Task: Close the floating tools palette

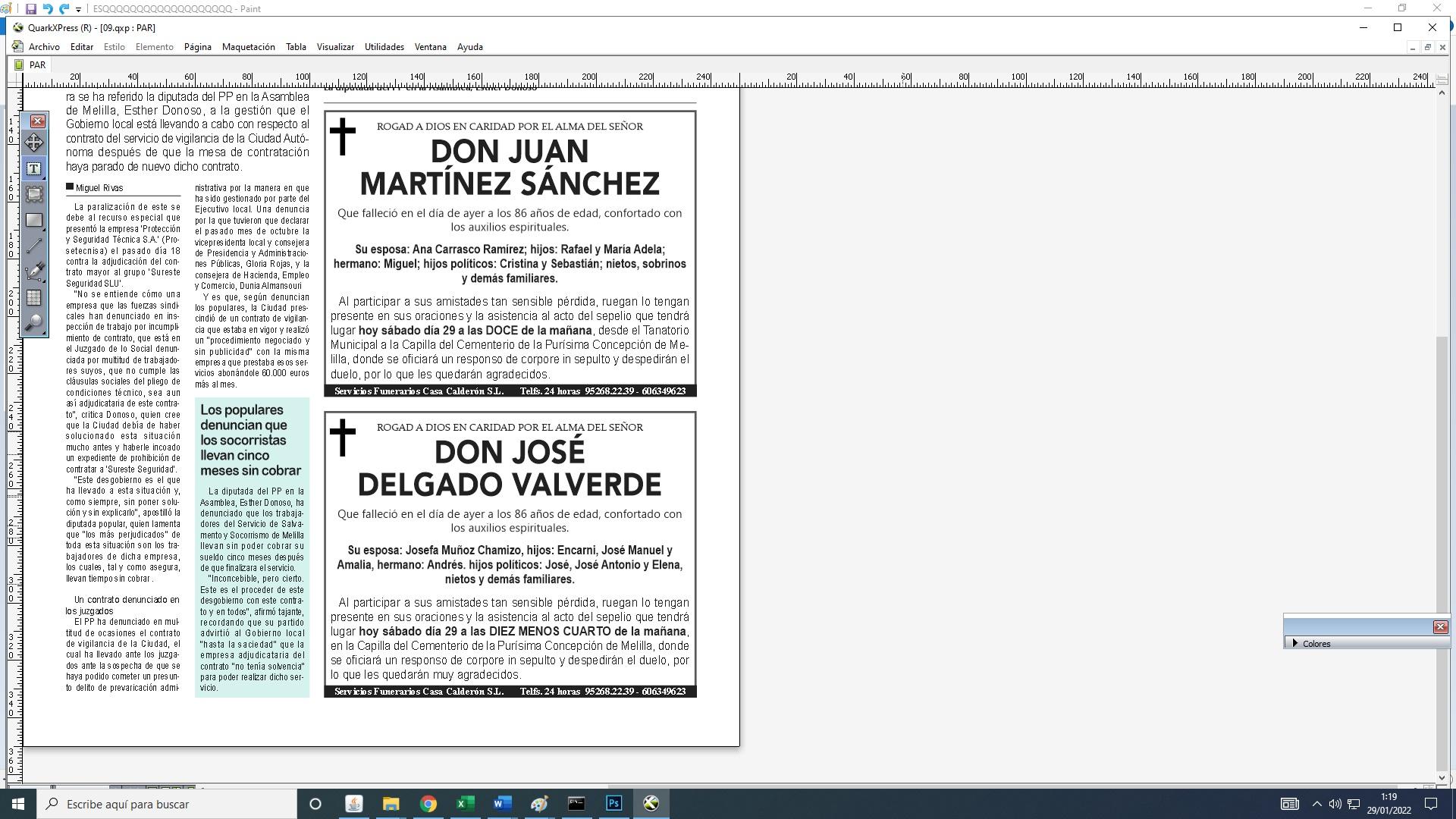Action: [x=37, y=121]
